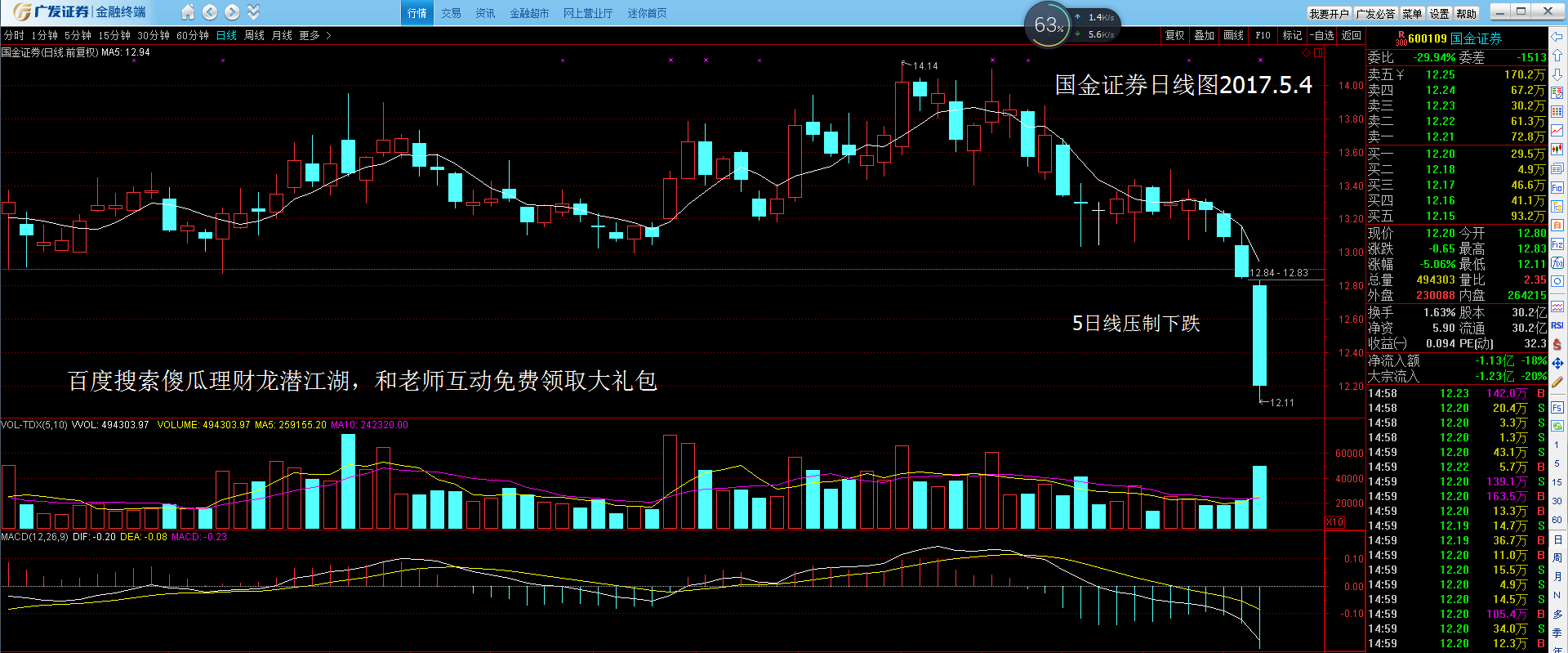The height and width of the screenshot is (653, 1568).
Task: Open the 金融超市 tab
Action: [529, 13]
